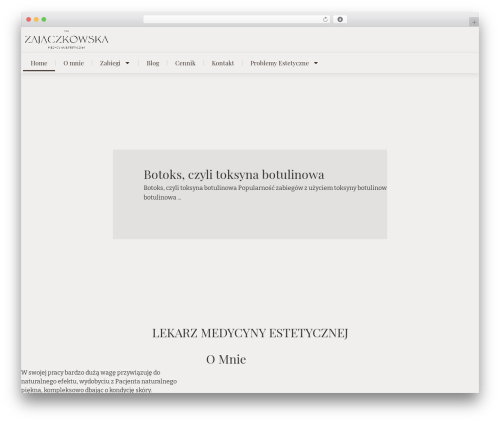Close the window with red button

tap(29, 20)
